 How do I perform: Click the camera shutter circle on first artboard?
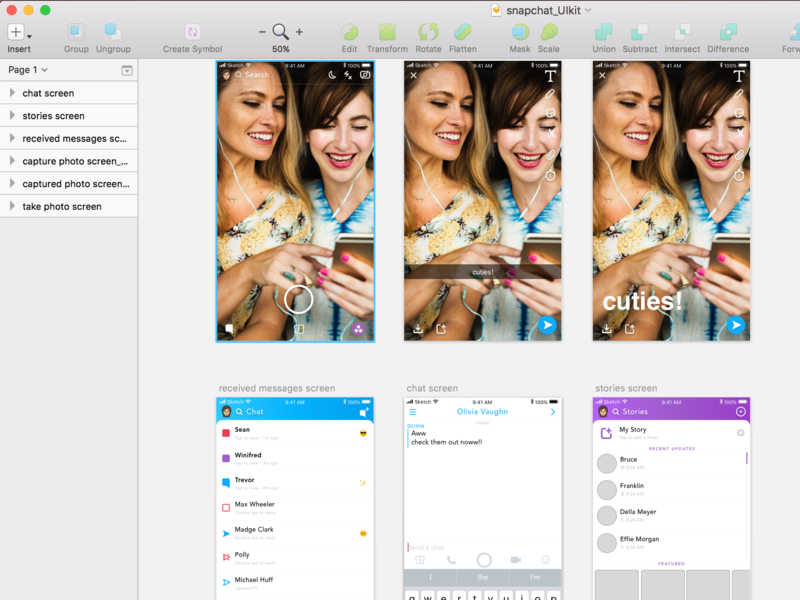tap(298, 299)
